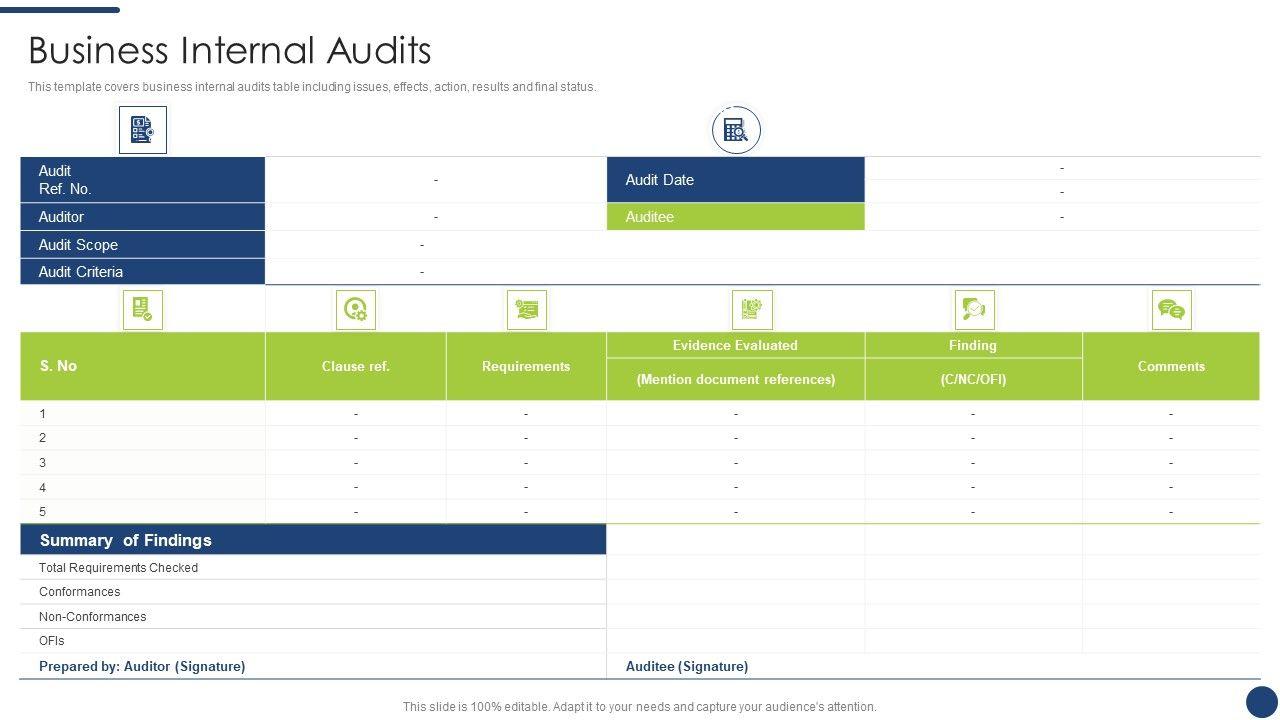Select the Comments column header
This screenshot has width=1280, height=720.
[1171, 366]
